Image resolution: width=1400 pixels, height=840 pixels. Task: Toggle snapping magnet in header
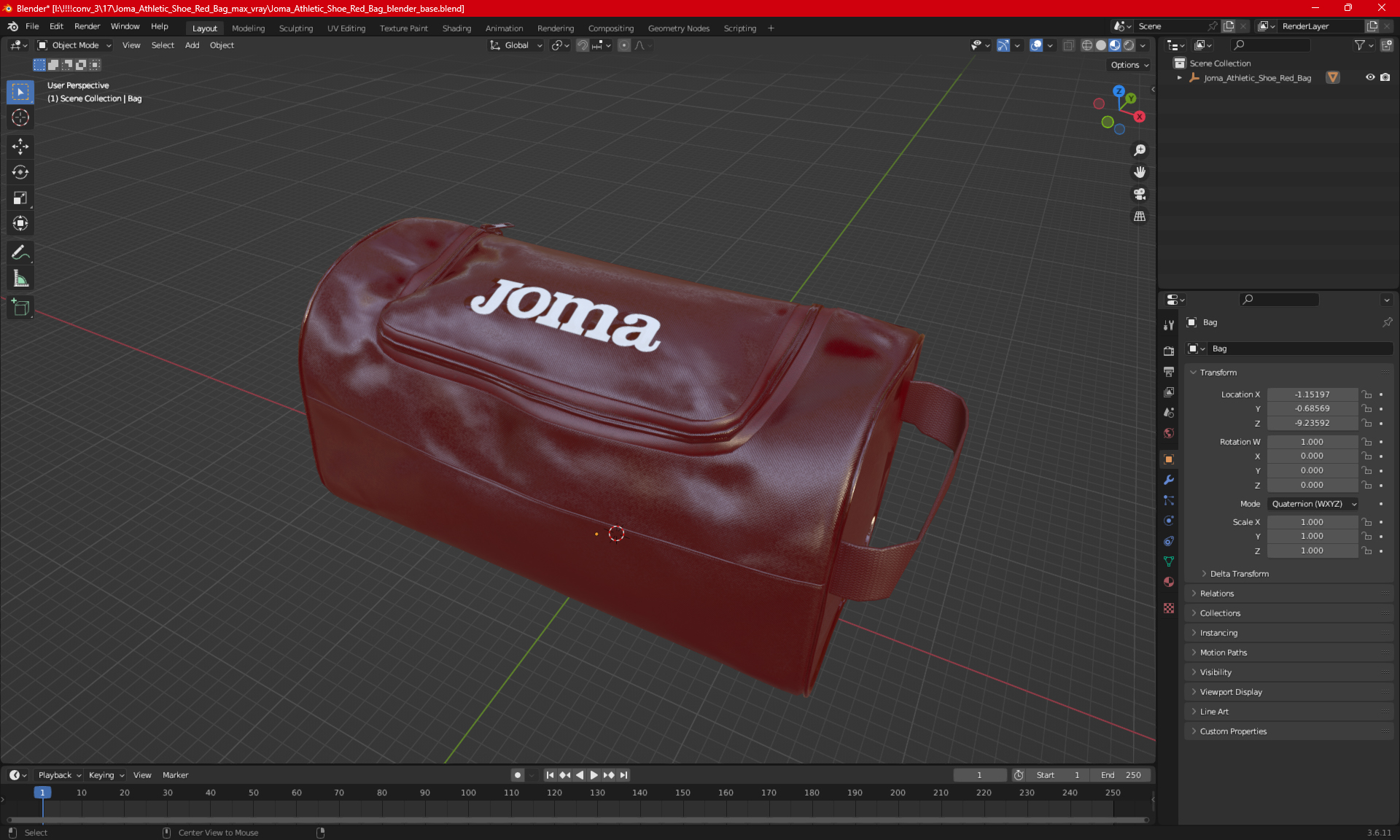click(583, 45)
